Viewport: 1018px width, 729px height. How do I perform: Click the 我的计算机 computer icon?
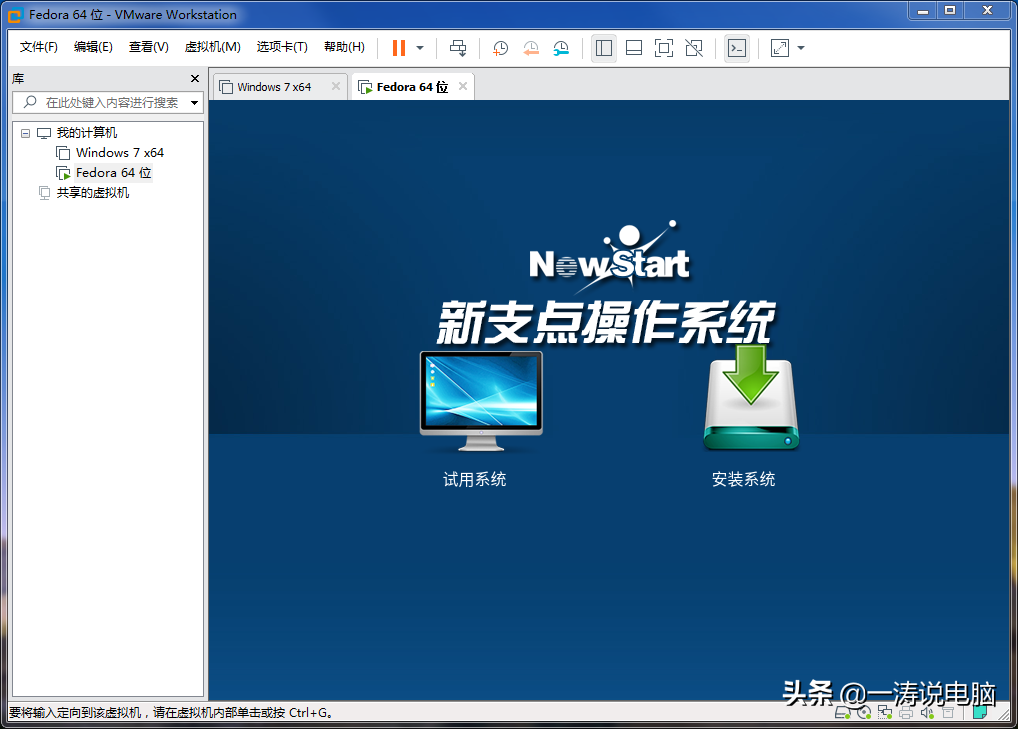(43, 134)
